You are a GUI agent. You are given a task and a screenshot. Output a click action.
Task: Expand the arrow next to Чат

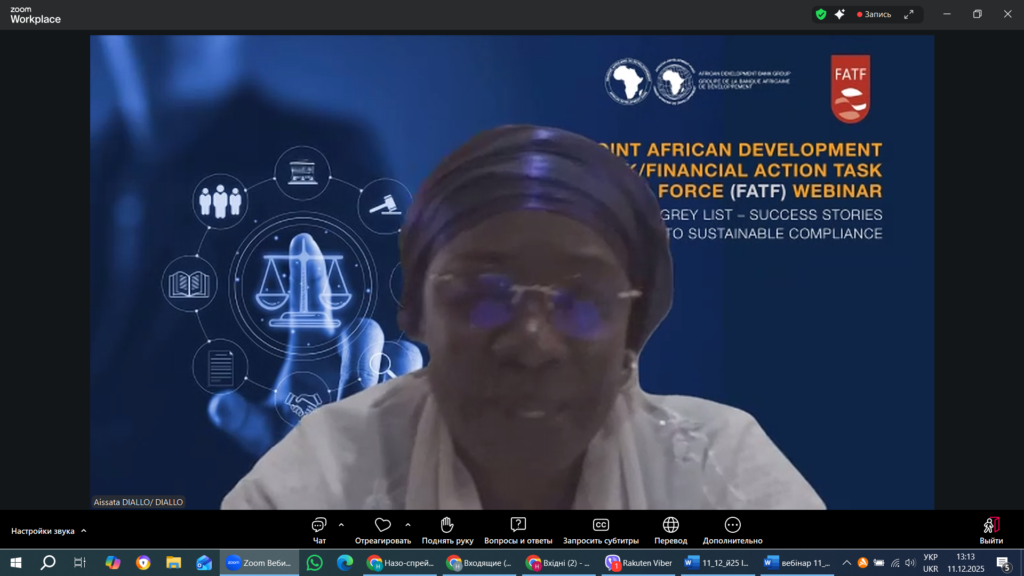(x=341, y=524)
